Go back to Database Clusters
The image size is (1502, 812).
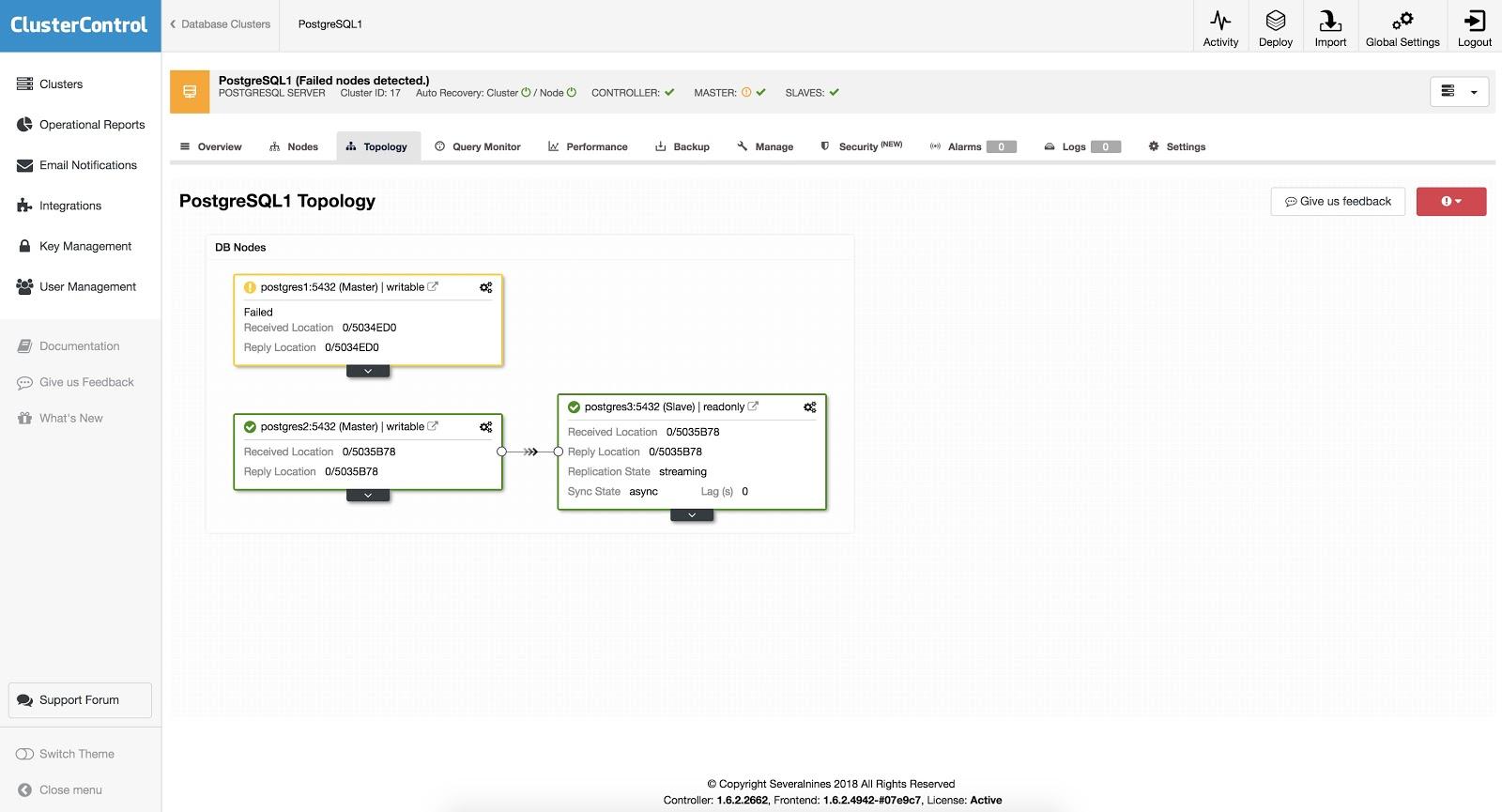(x=221, y=24)
